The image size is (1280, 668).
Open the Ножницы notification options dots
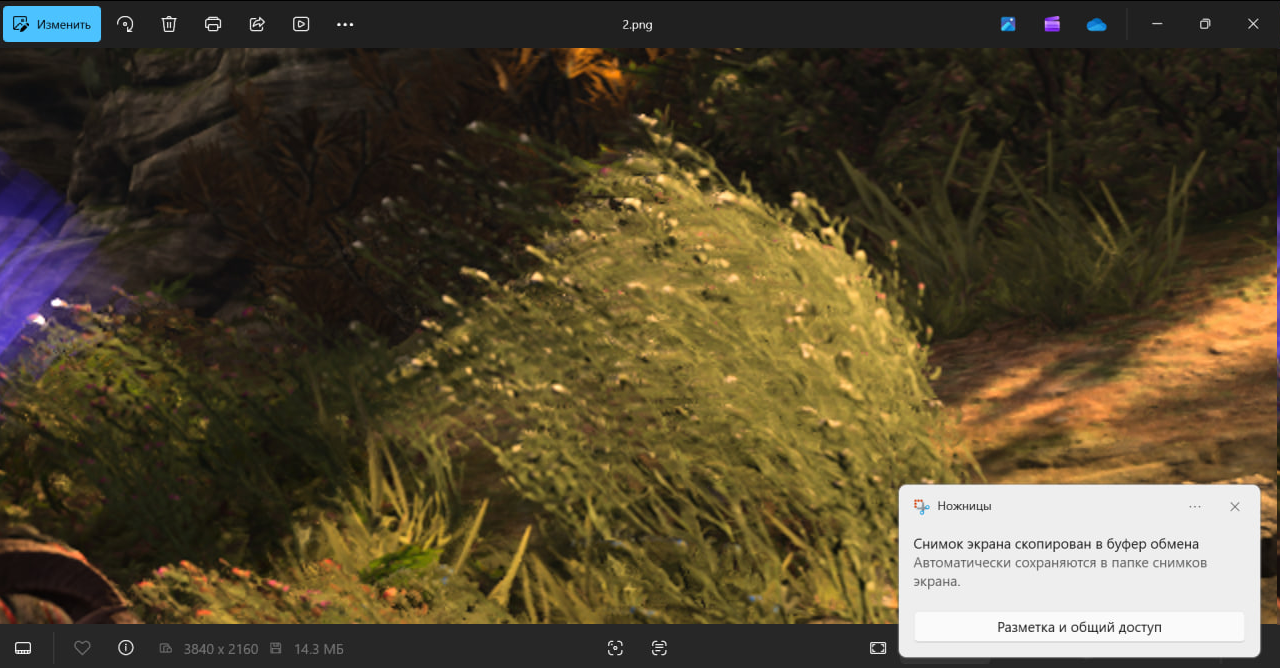[x=1195, y=507]
